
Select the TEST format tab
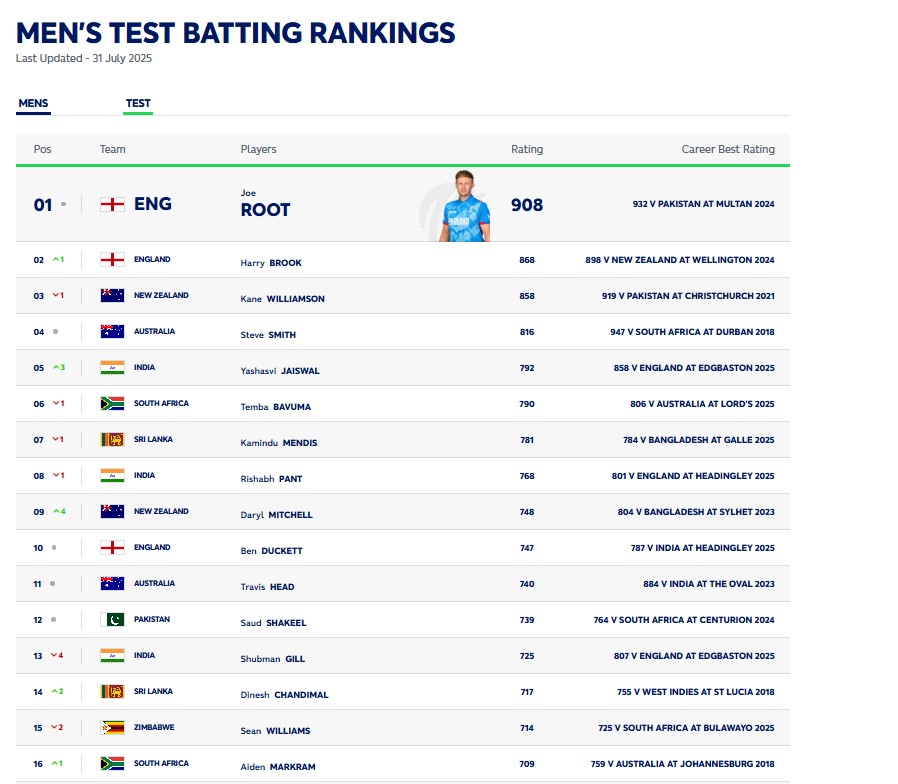(138, 104)
